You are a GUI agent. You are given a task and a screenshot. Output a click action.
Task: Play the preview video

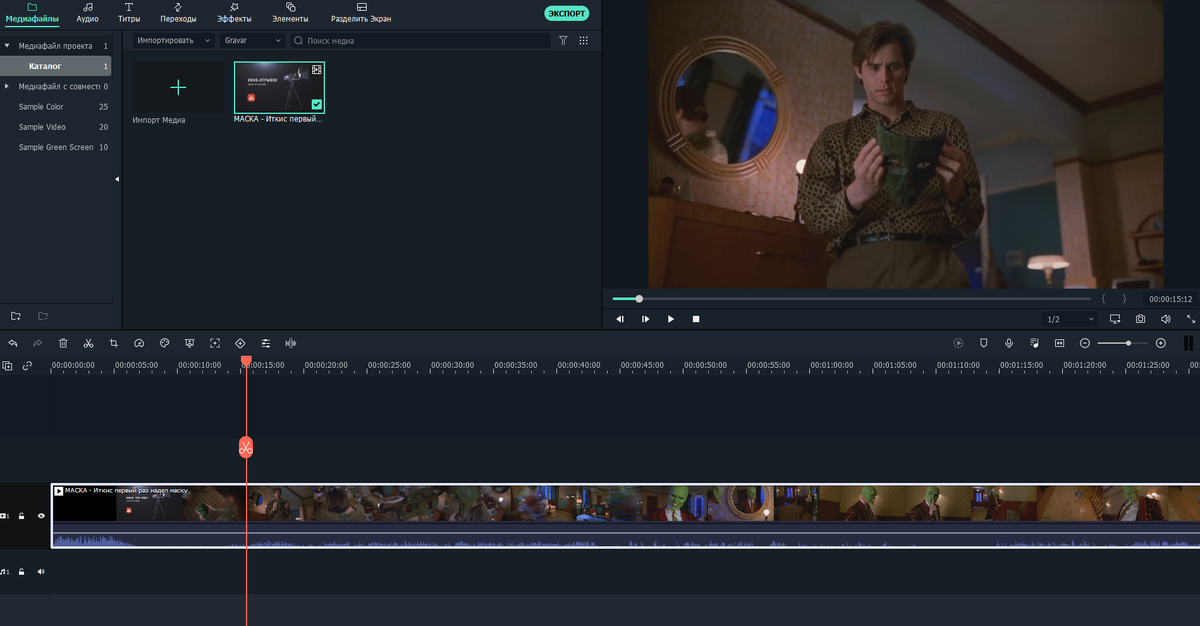click(670, 319)
